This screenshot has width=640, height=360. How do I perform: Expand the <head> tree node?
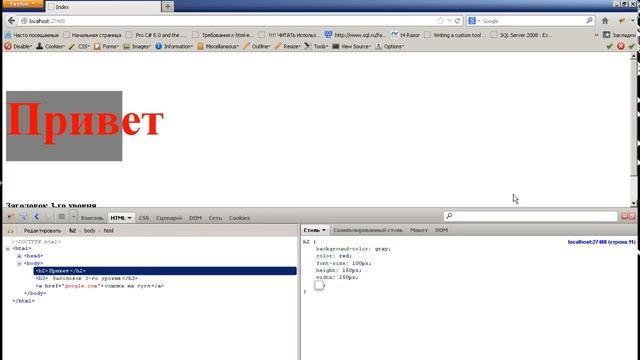tap(19, 256)
